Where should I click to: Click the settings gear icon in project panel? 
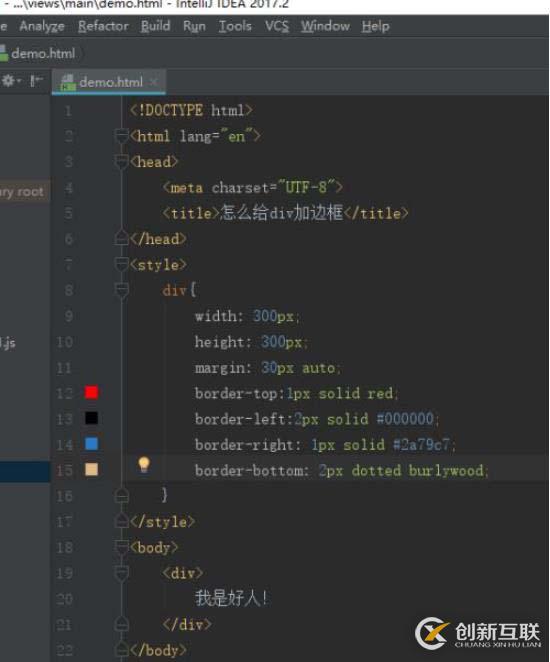click(8, 81)
